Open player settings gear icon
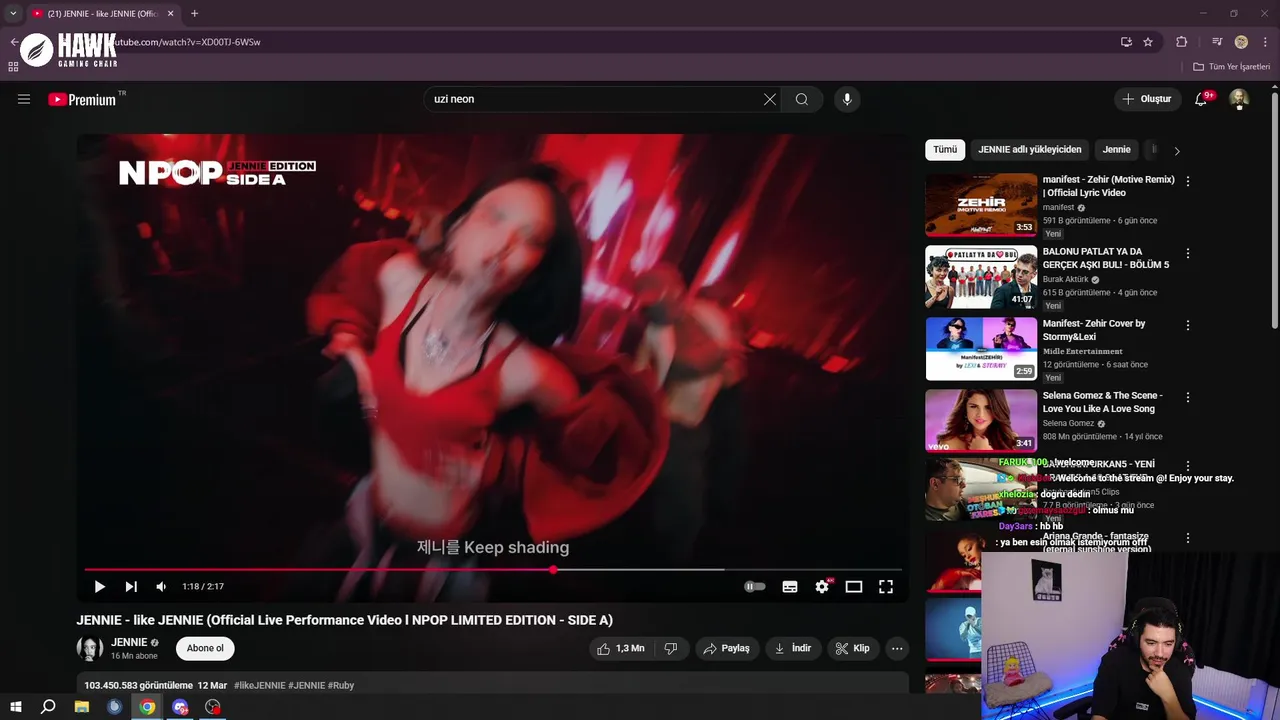 [x=822, y=587]
